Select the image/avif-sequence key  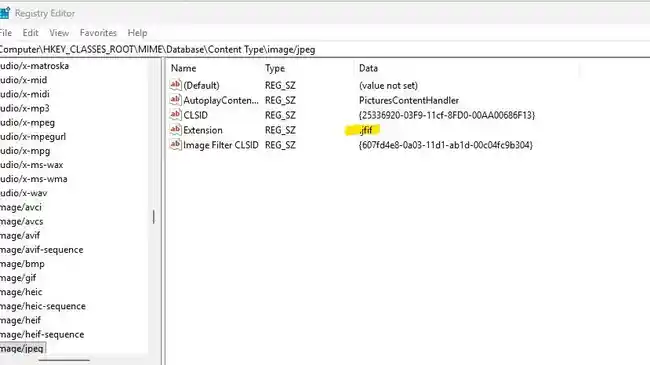point(41,250)
